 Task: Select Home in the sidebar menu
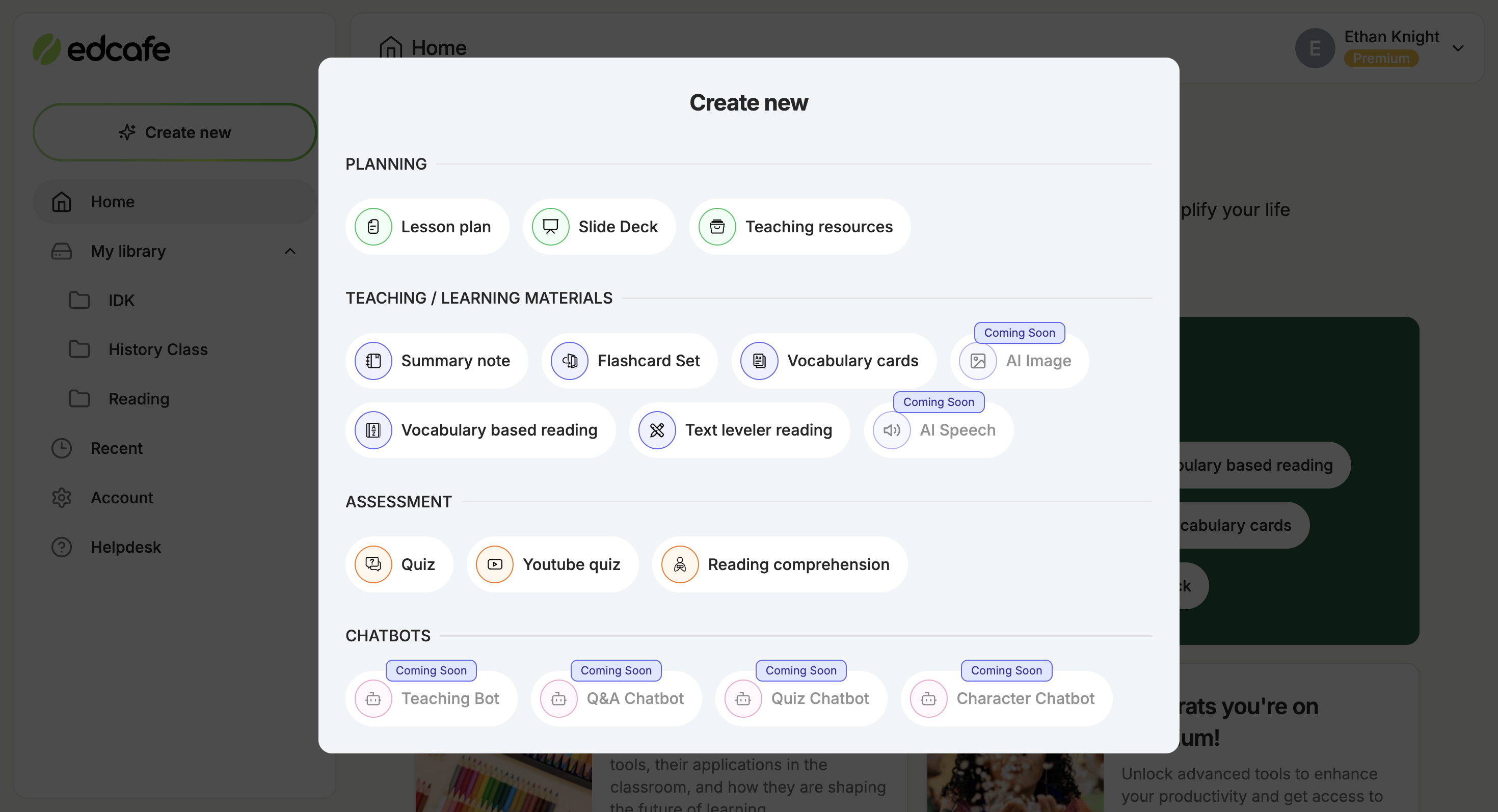pyautogui.click(x=174, y=202)
